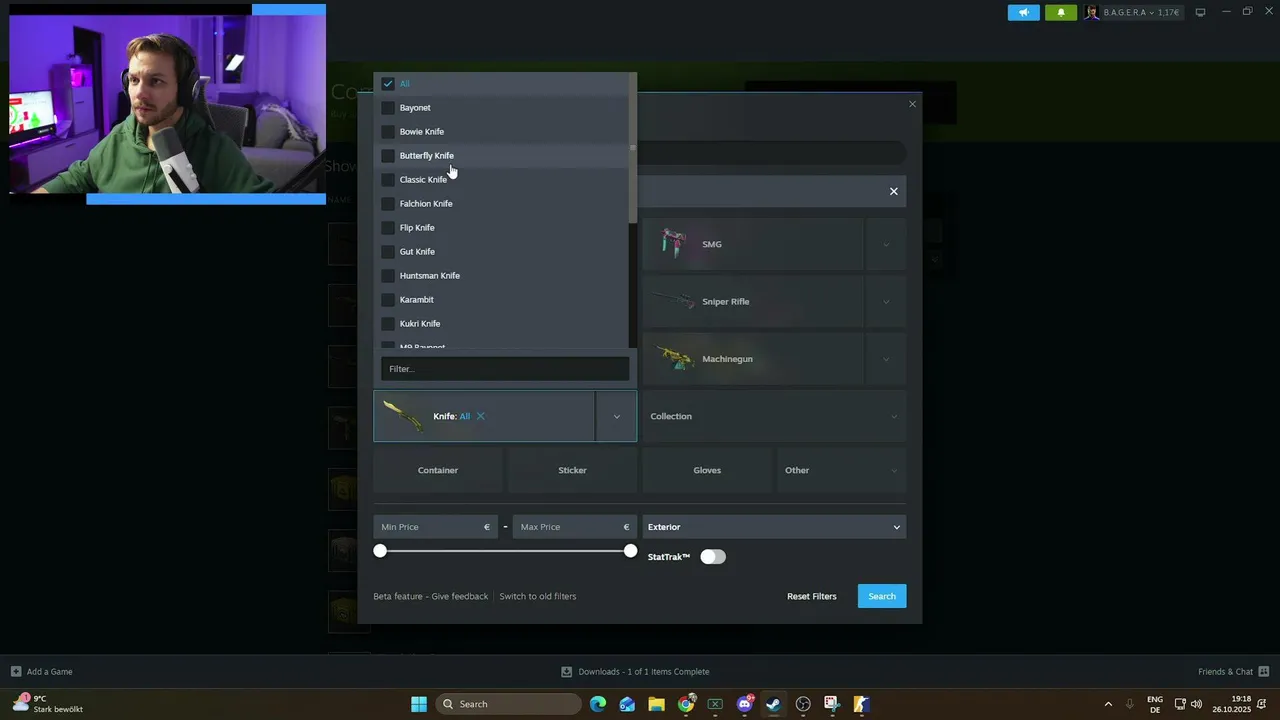Open Microsoft Edge from taskbar
This screenshot has width=1280, height=720.
[x=598, y=704]
